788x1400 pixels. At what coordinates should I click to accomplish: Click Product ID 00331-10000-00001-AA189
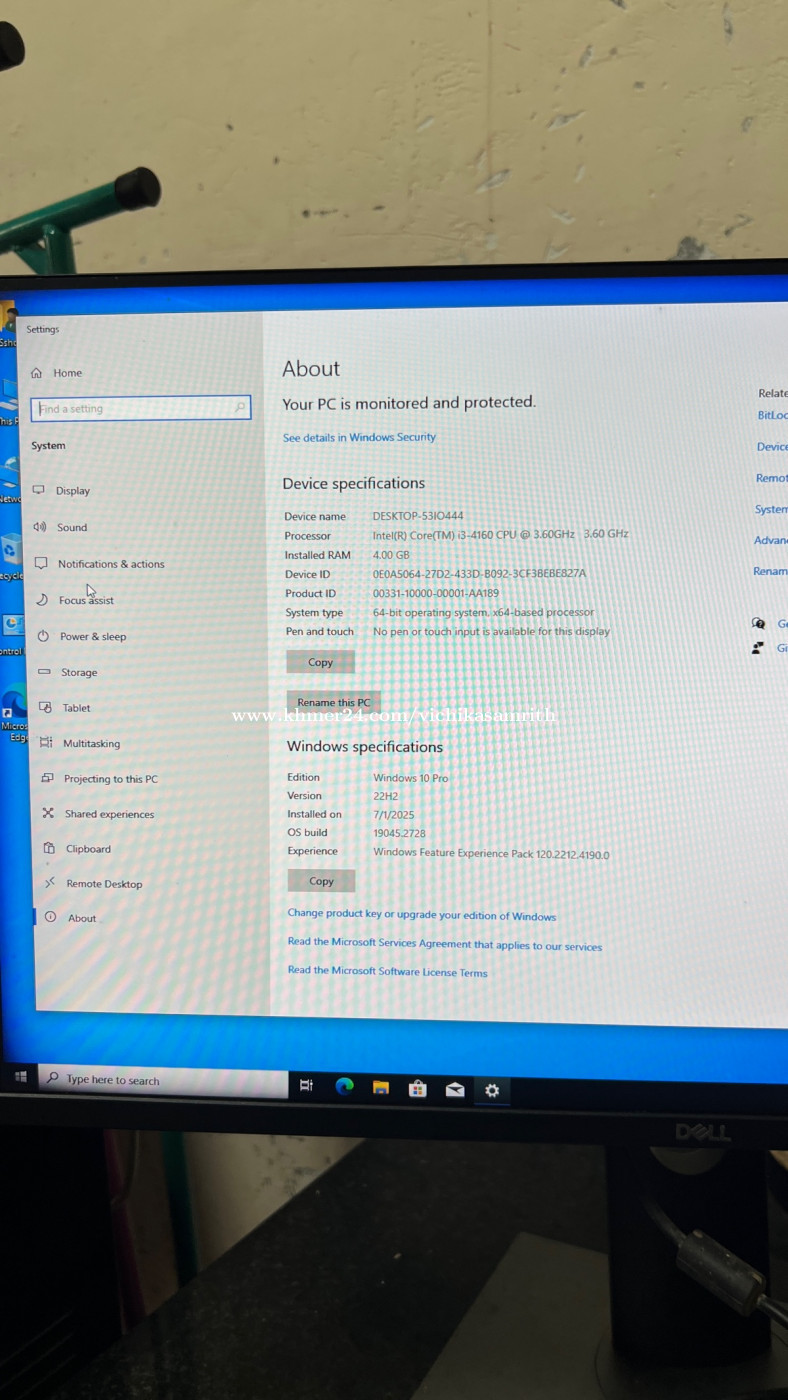[x=436, y=593]
